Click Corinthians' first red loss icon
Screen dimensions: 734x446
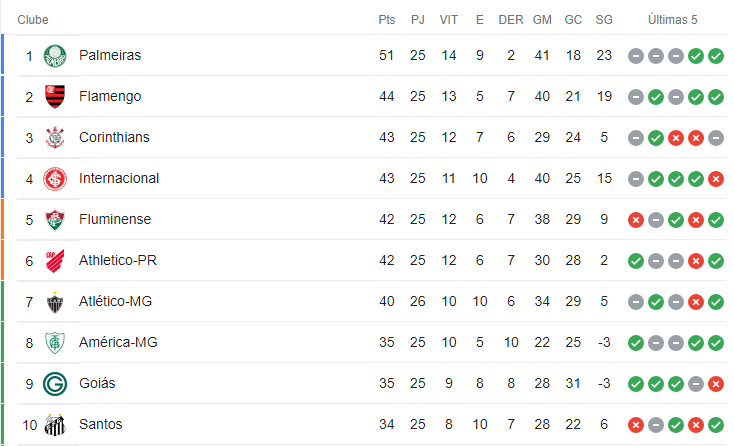point(675,138)
